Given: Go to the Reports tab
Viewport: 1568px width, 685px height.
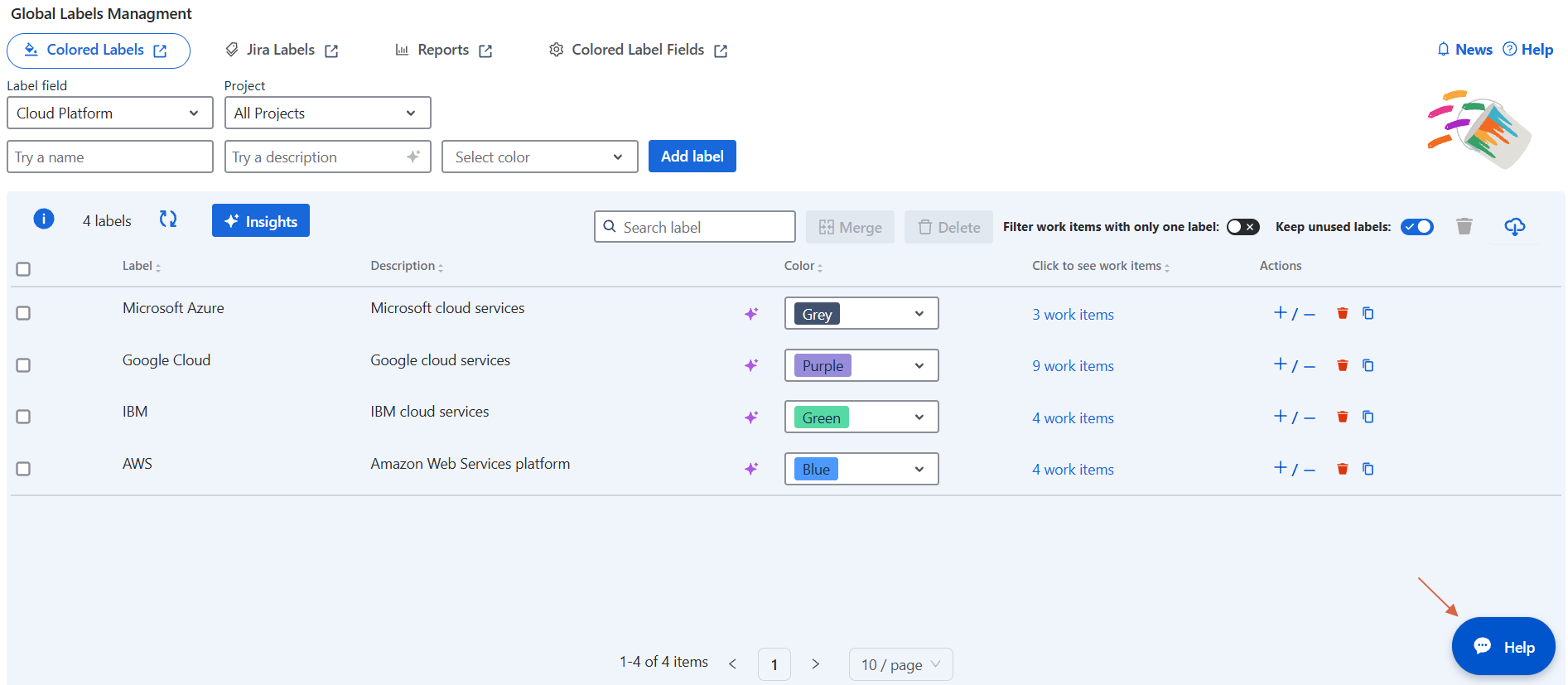Looking at the screenshot, I should click(444, 51).
